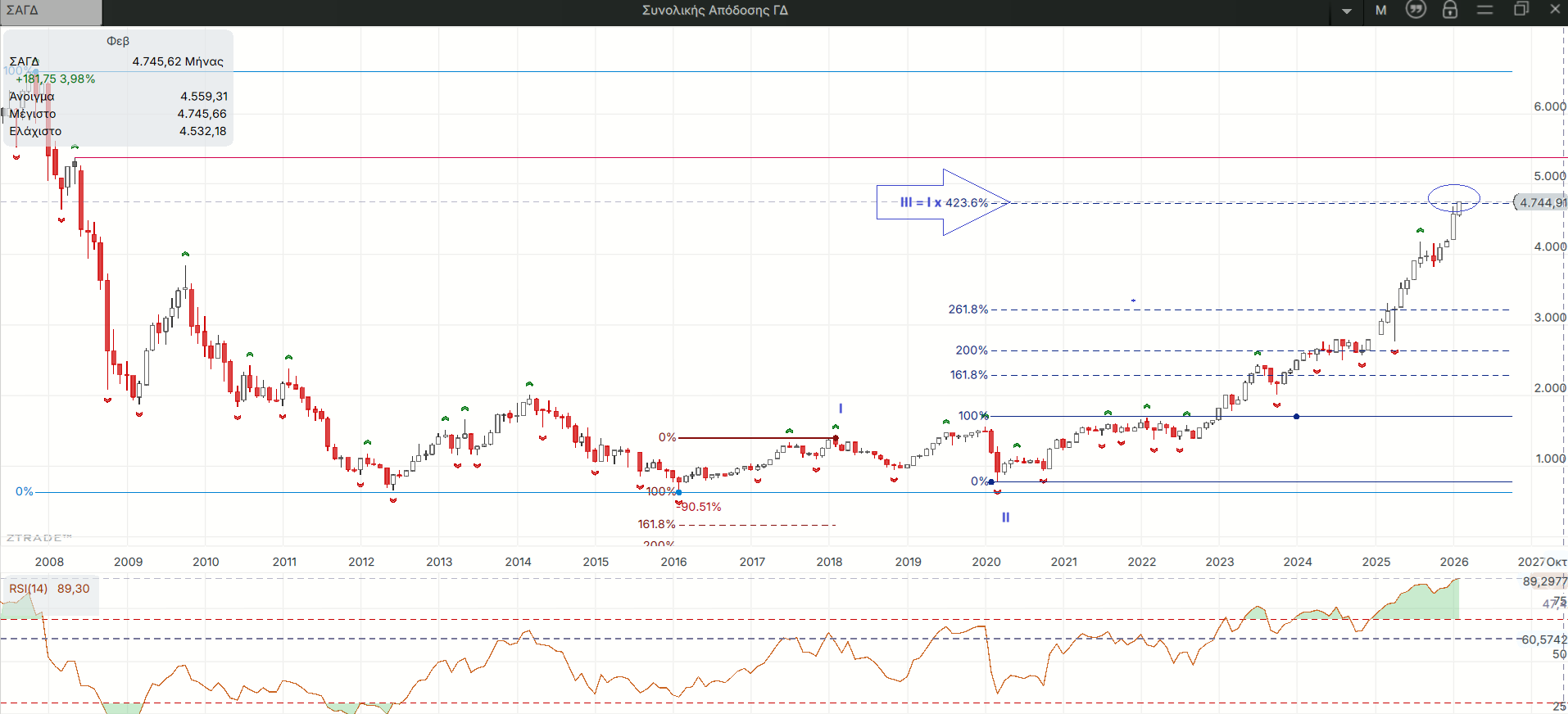Click the 4.744,91 price tag on axis
Screen dimensions: 1568x714
pos(1542,202)
